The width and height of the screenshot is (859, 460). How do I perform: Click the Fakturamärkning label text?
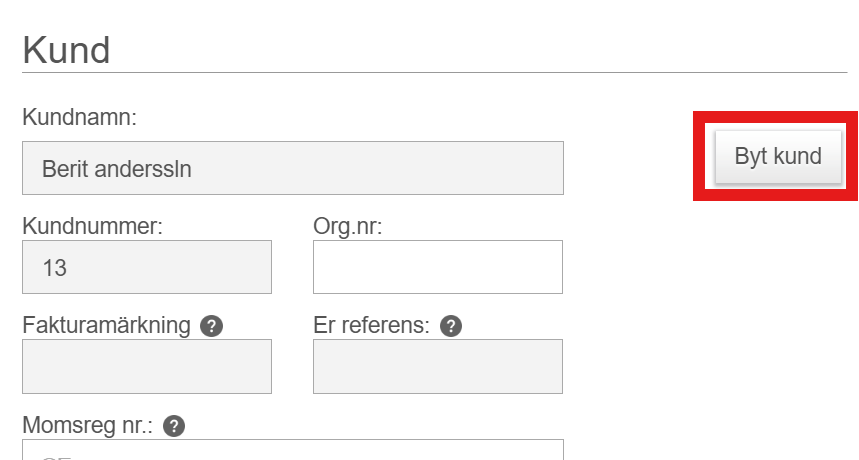point(106,325)
